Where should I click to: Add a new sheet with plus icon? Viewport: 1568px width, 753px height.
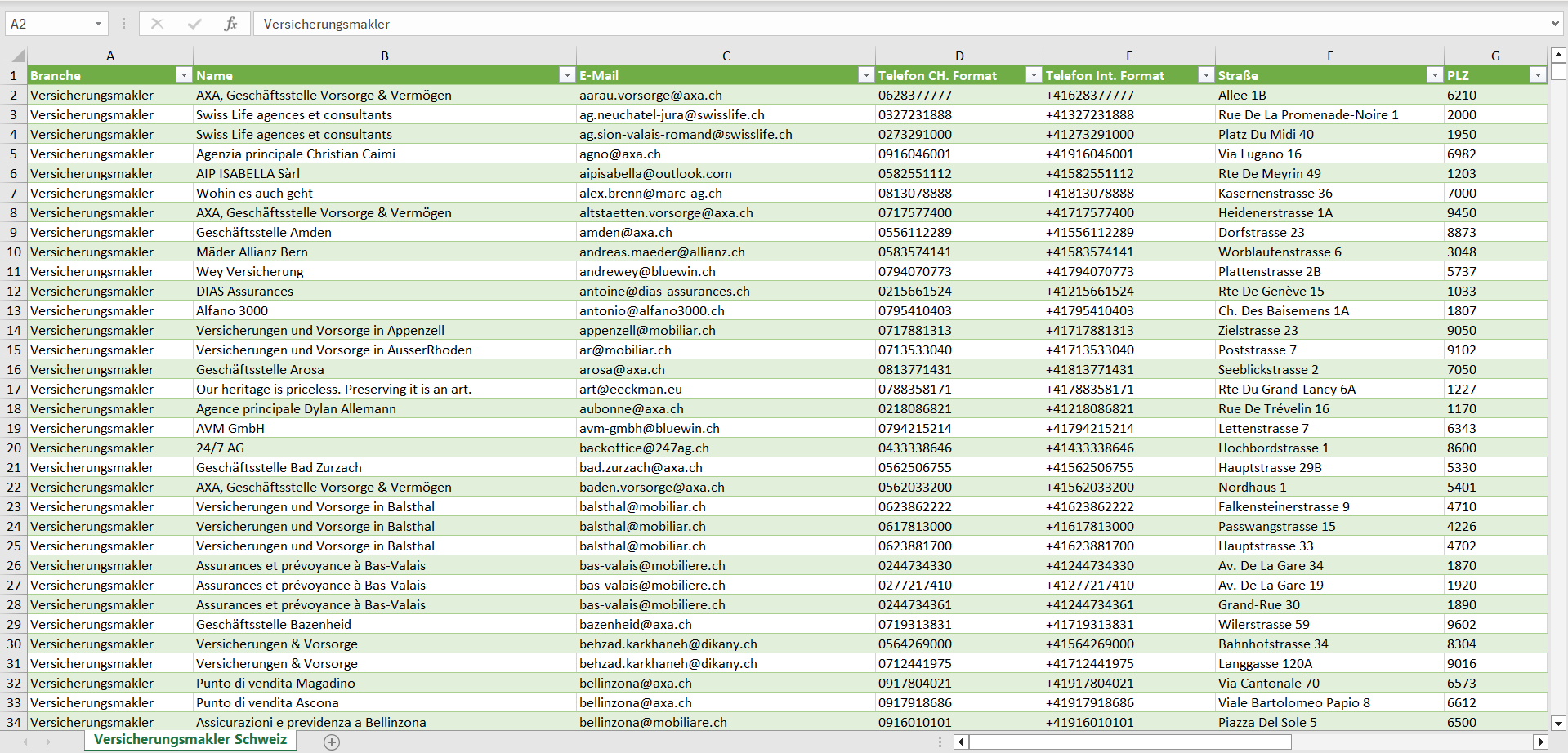pos(332,742)
